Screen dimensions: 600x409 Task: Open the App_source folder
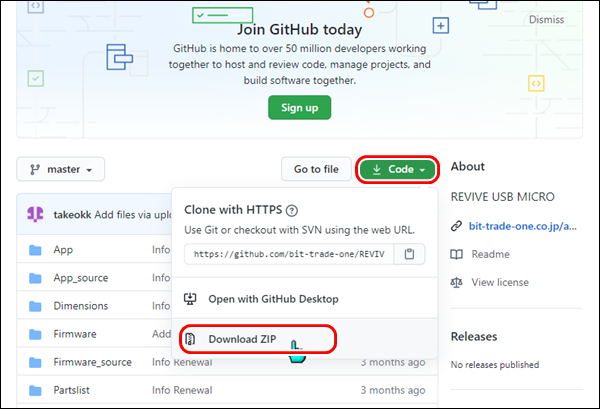coord(81,278)
